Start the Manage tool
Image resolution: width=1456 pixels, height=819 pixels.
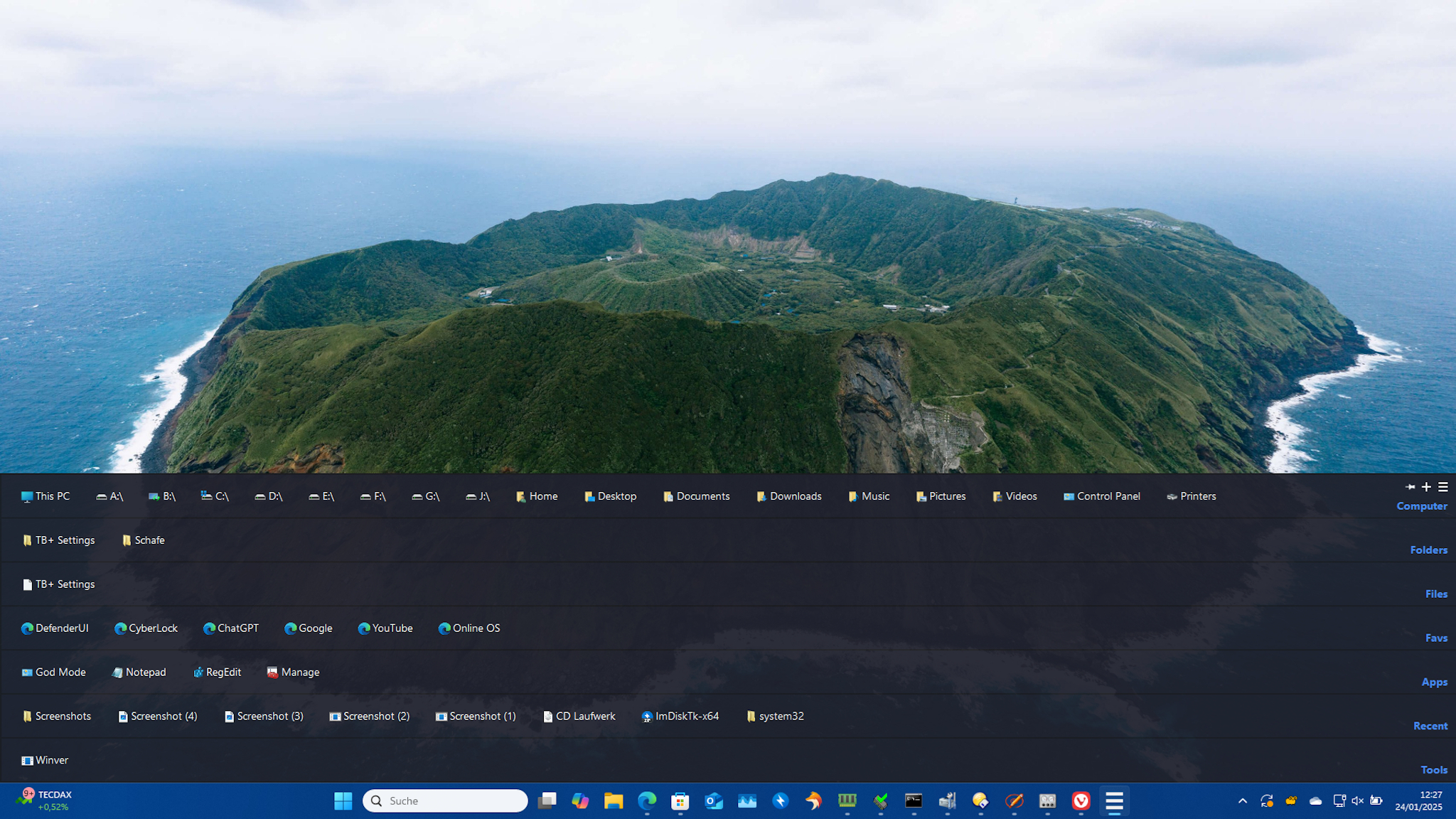tap(292, 672)
